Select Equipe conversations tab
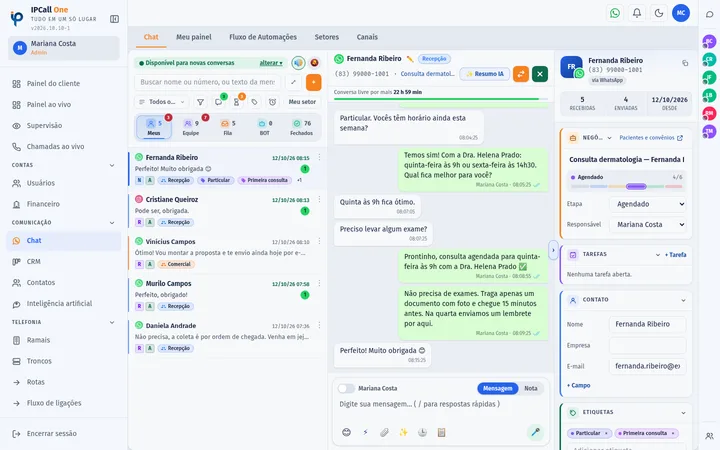 click(x=191, y=128)
